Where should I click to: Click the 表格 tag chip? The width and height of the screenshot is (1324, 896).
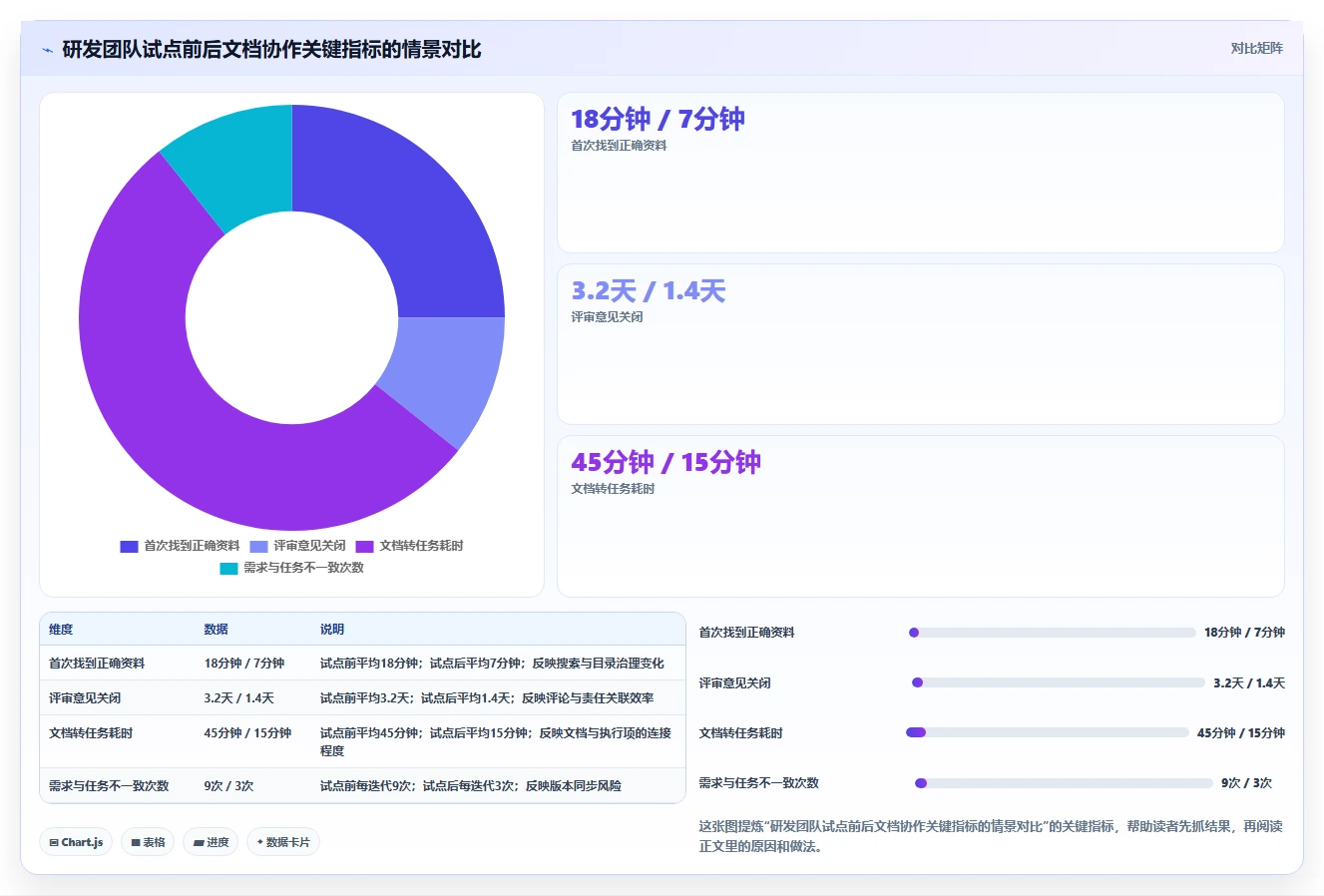tap(148, 842)
